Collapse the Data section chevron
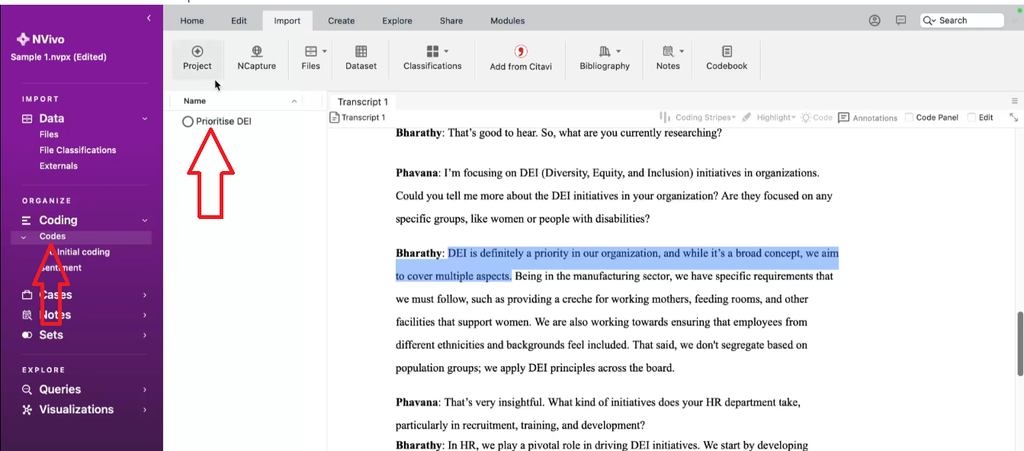1024x451 pixels. coord(145,119)
